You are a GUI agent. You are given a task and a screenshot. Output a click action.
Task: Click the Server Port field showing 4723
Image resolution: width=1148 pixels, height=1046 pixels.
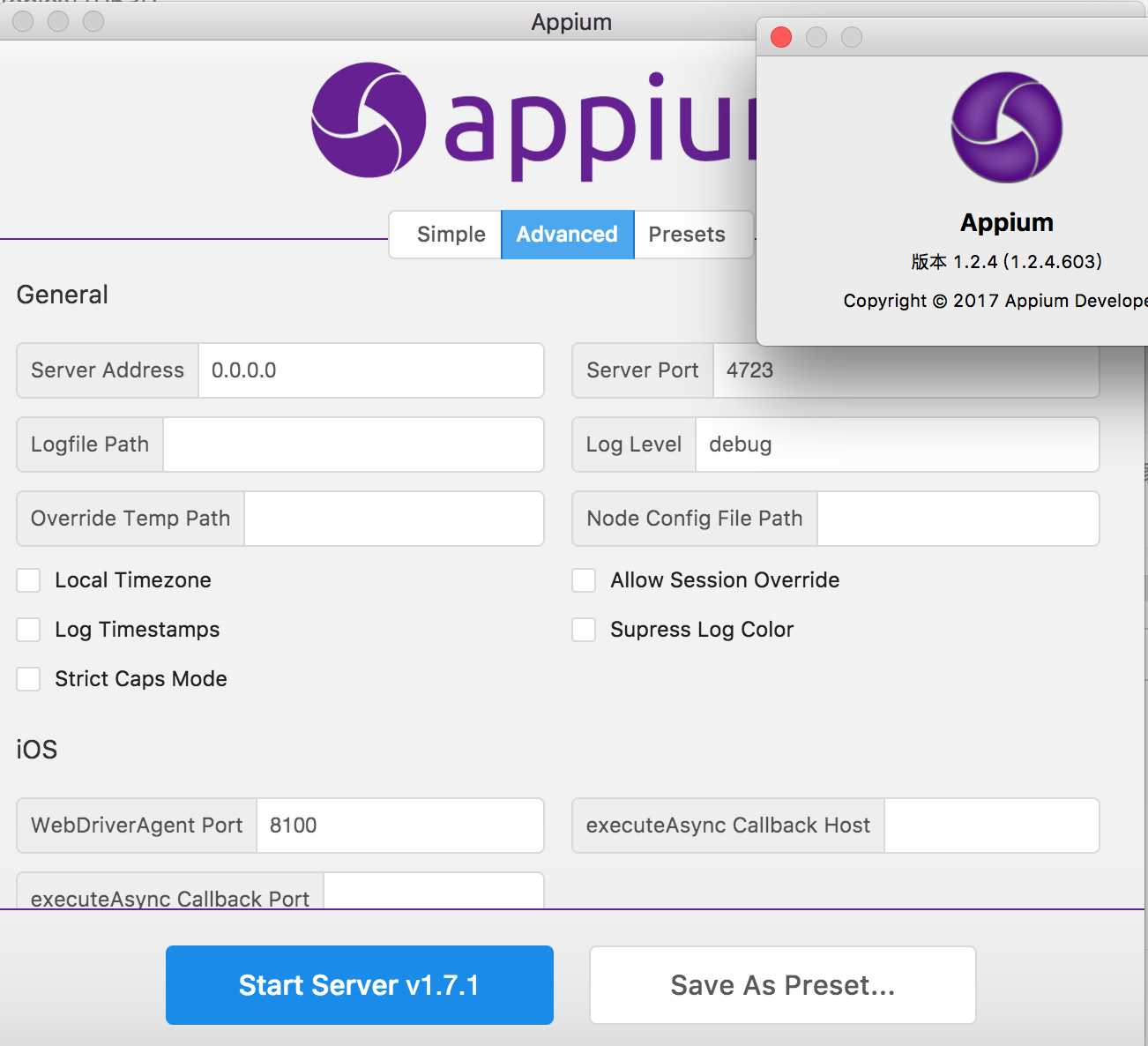[906, 370]
